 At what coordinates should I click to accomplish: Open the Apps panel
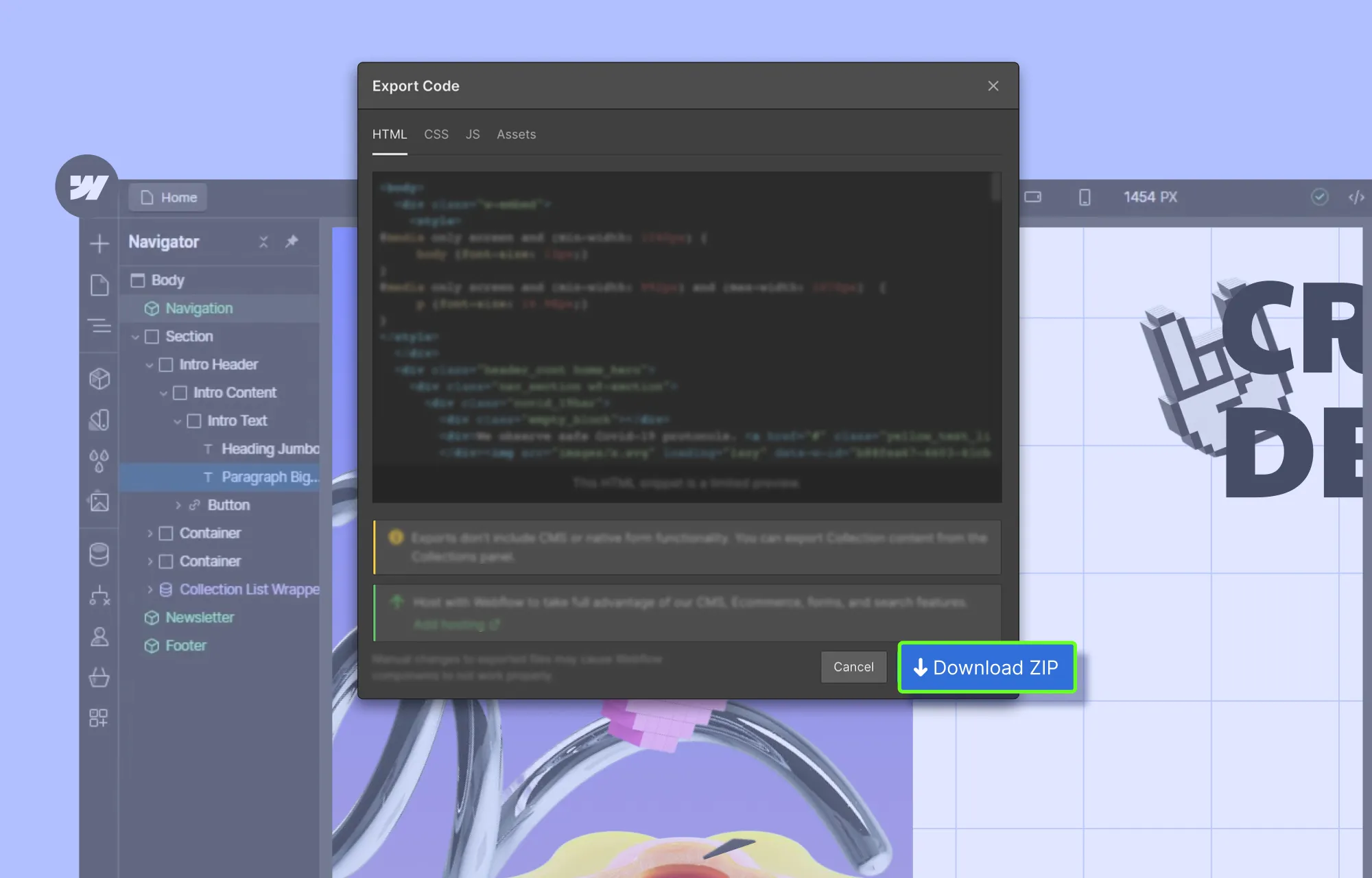click(99, 718)
